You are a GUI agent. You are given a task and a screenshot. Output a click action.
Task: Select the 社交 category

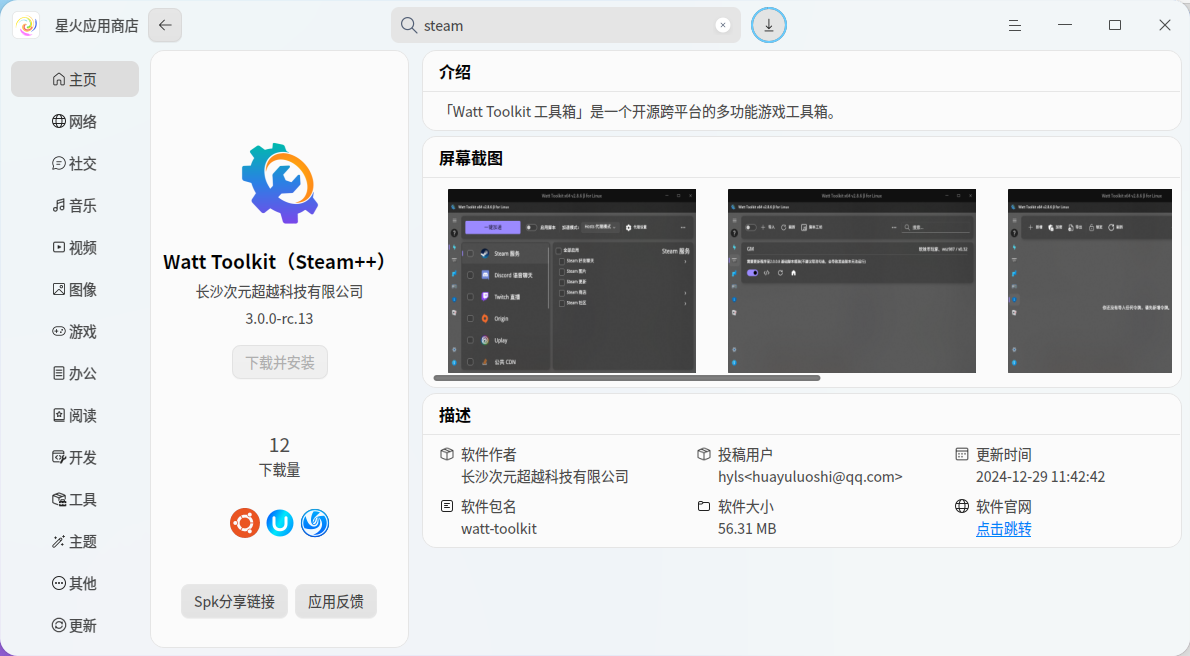[74, 163]
